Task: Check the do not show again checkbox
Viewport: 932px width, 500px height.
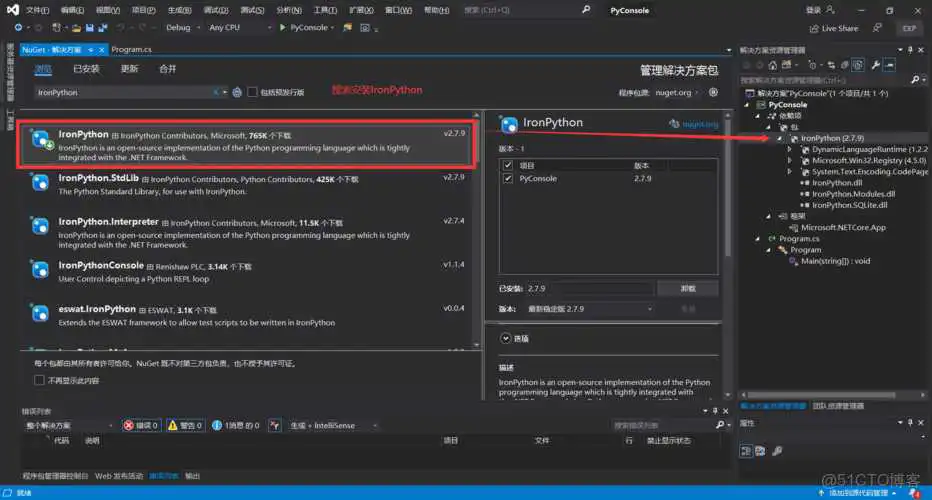Action: pyautogui.click(x=40, y=380)
